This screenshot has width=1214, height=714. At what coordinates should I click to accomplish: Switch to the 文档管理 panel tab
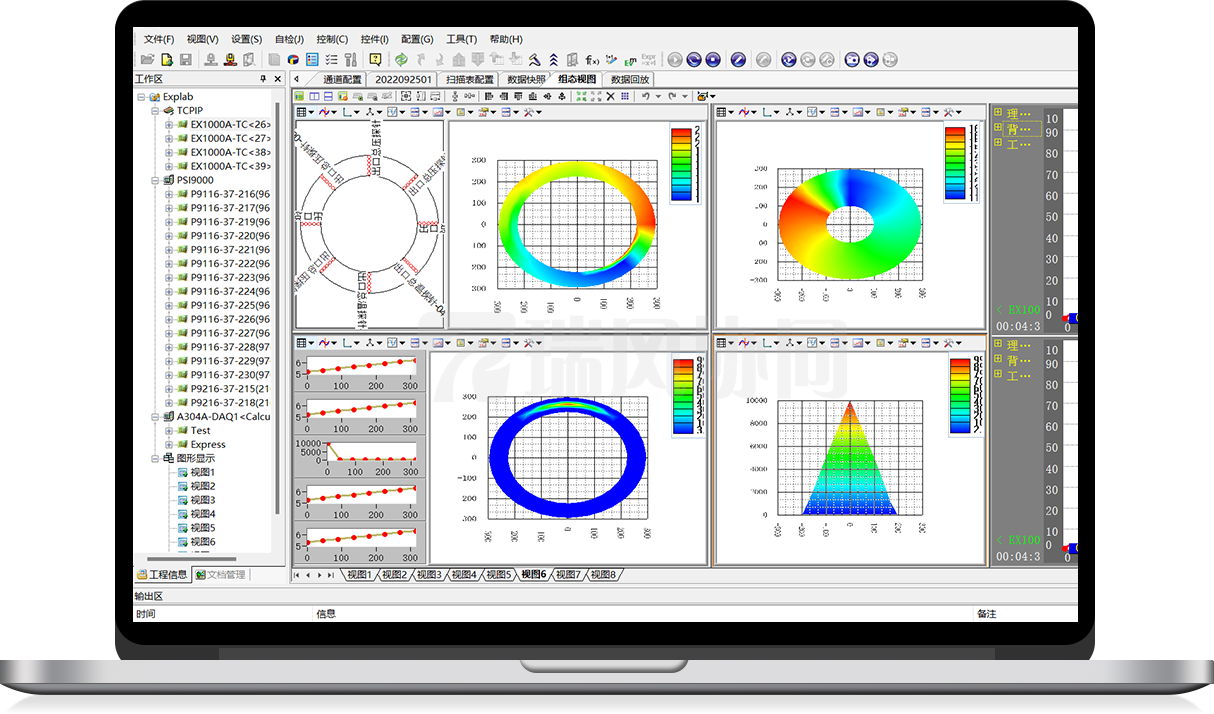[221, 575]
